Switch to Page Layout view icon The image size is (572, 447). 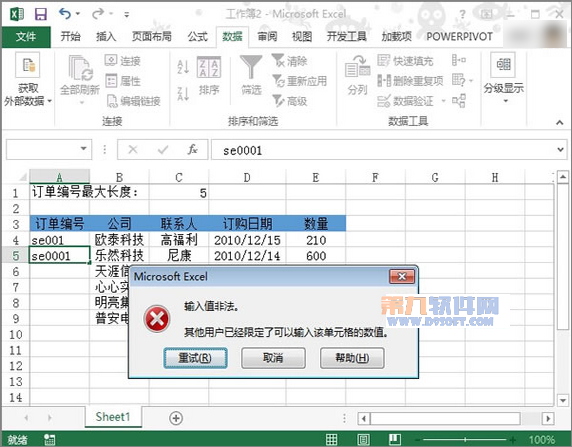(x=363, y=439)
